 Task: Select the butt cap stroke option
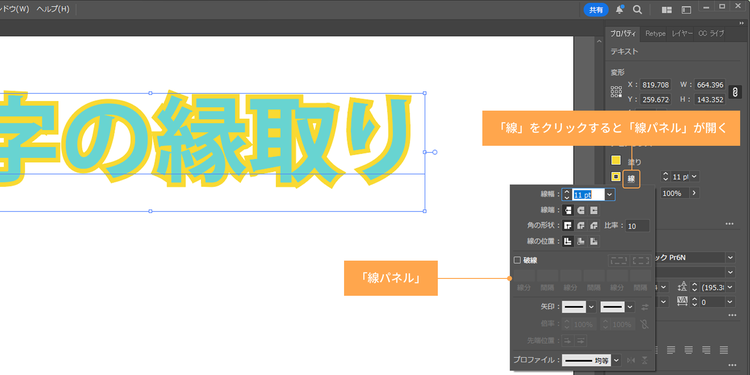(x=568, y=210)
